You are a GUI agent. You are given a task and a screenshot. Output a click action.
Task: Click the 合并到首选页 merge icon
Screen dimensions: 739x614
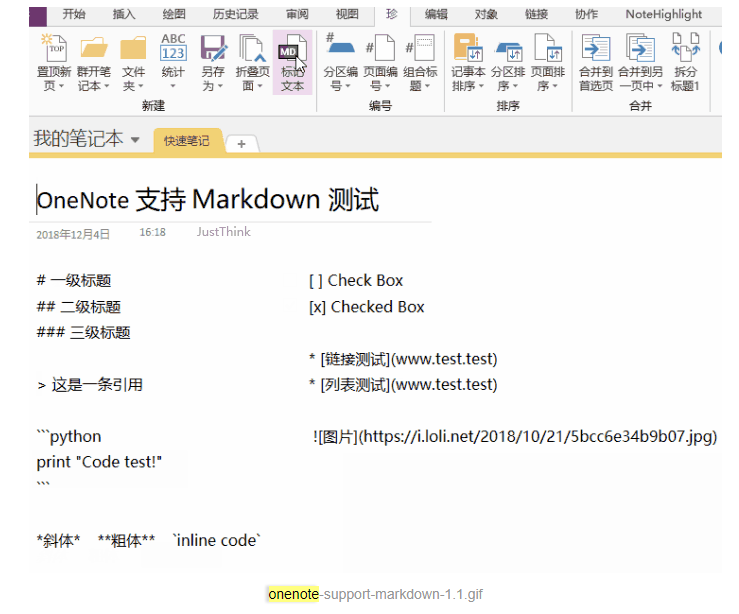[x=596, y=48]
